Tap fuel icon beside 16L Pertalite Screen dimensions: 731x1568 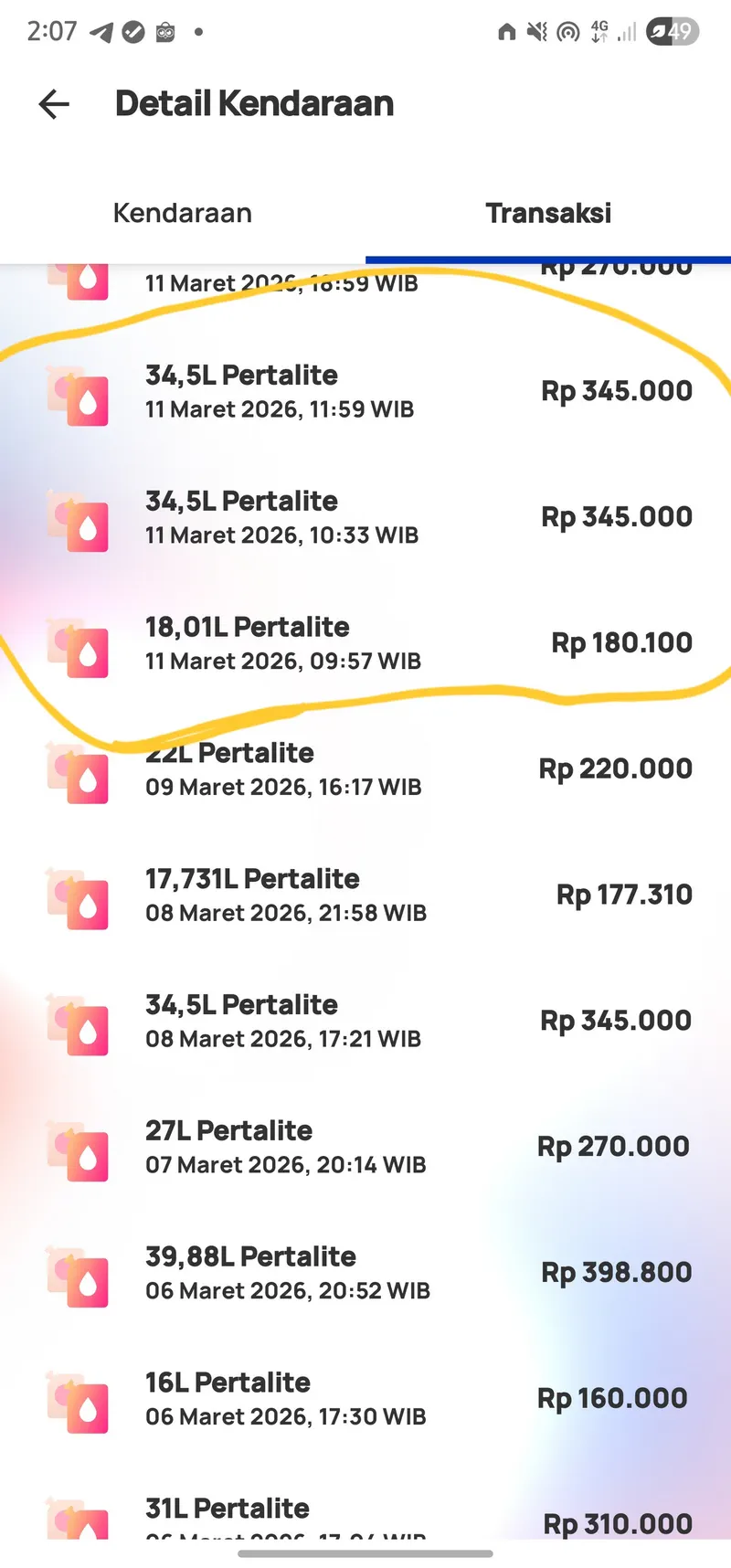tap(79, 1405)
